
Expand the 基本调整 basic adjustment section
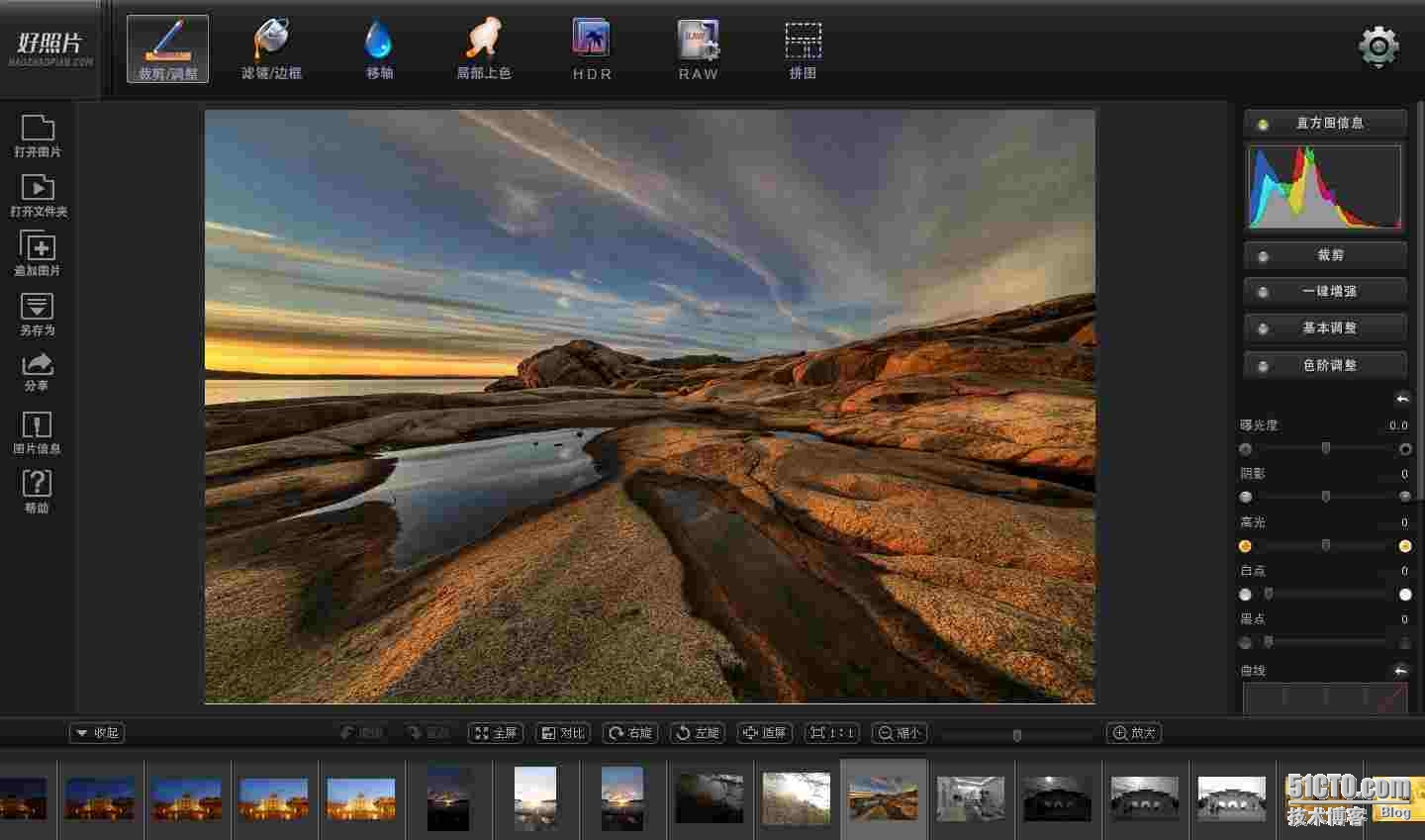1325,327
